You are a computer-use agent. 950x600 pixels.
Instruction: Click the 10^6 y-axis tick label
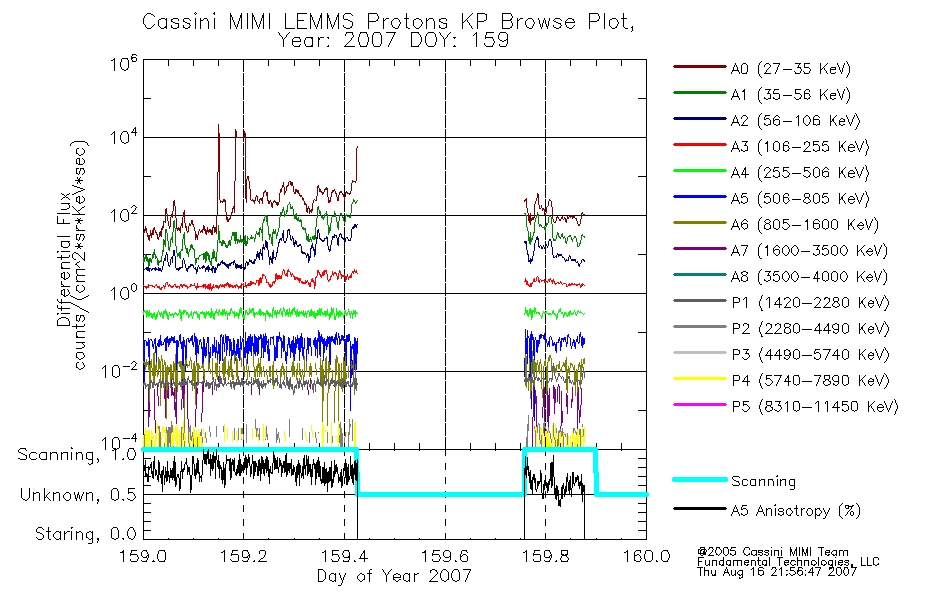[x=124, y=63]
